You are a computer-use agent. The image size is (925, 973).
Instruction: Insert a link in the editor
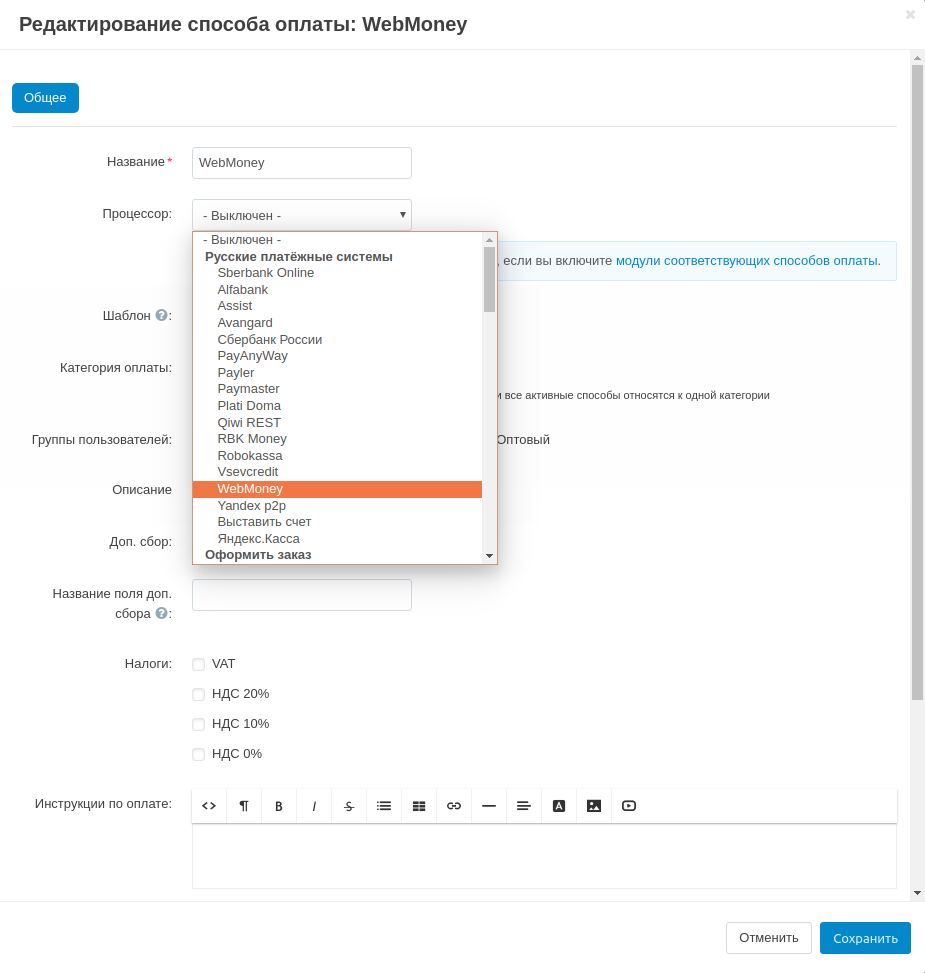[x=454, y=806]
